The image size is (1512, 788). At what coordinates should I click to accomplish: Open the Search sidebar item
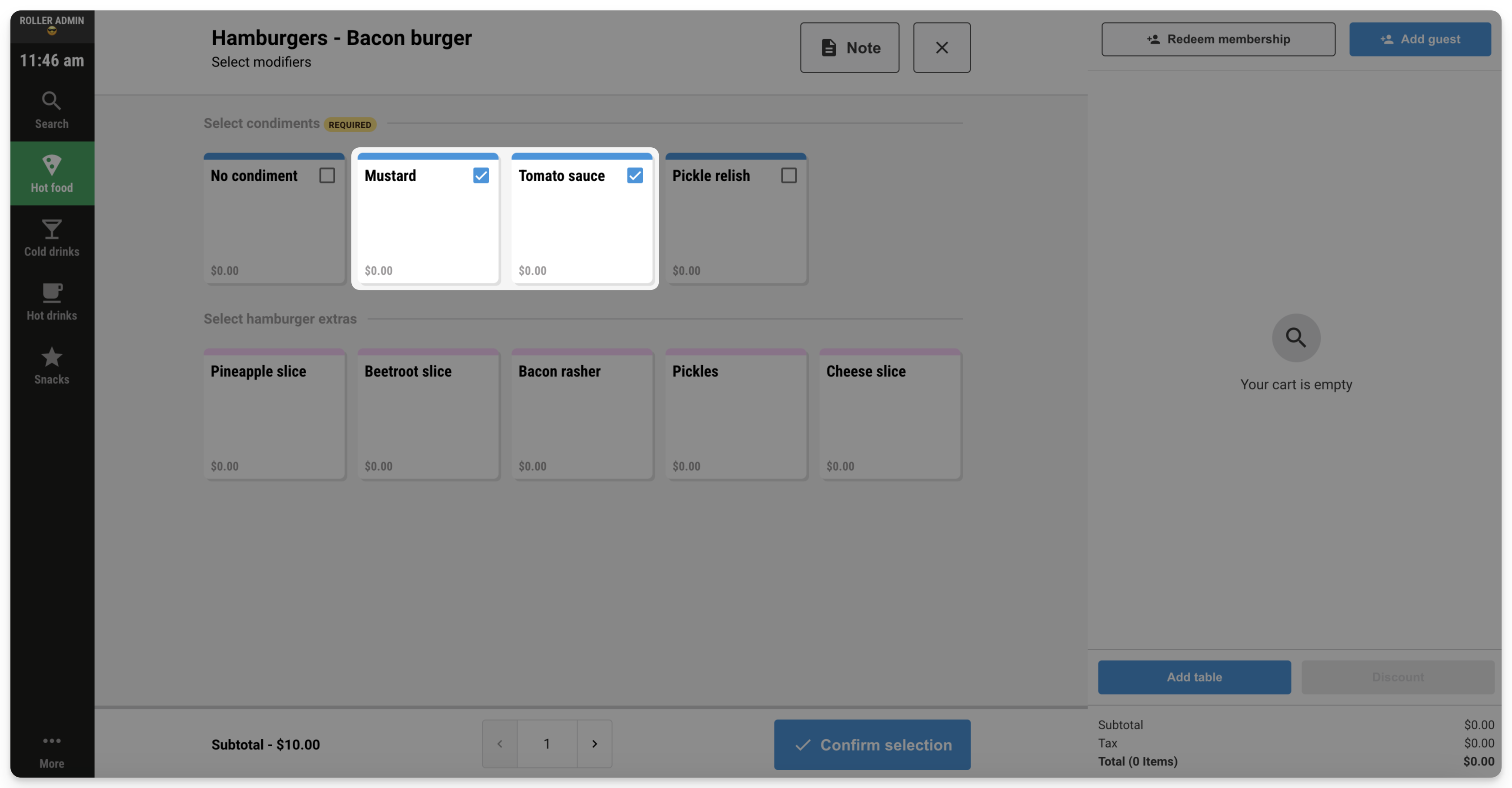click(52, 110)
